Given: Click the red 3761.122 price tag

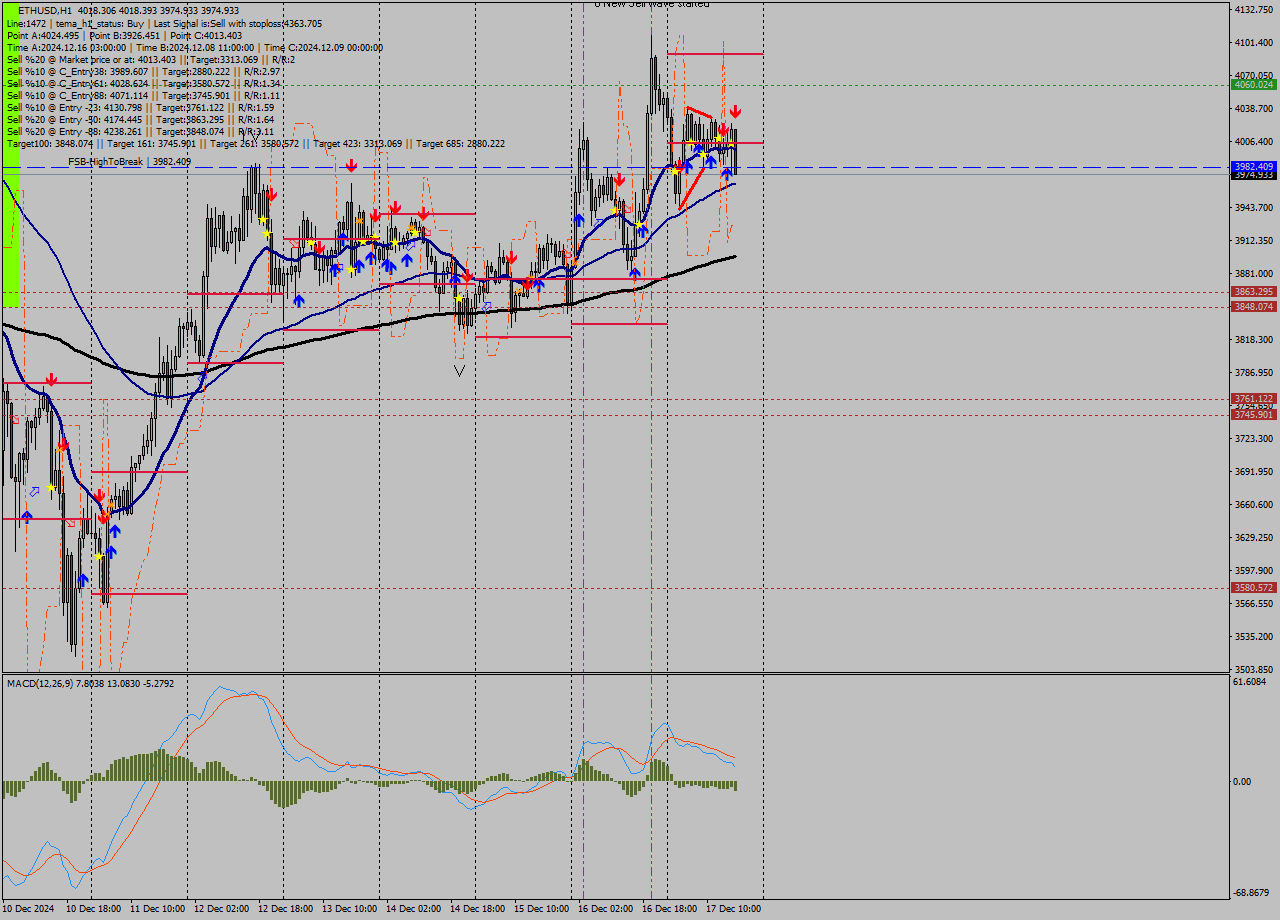Looking at the screenshot, I should [x=1253, y=398].
